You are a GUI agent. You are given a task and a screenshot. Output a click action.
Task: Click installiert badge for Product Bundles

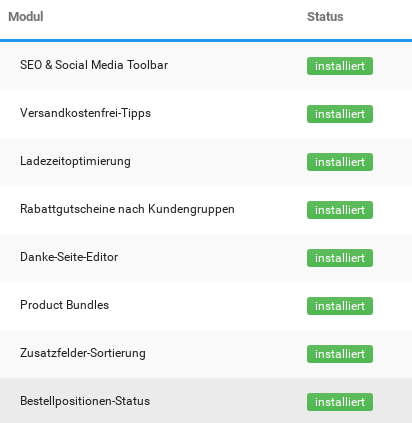pos(340,306)
